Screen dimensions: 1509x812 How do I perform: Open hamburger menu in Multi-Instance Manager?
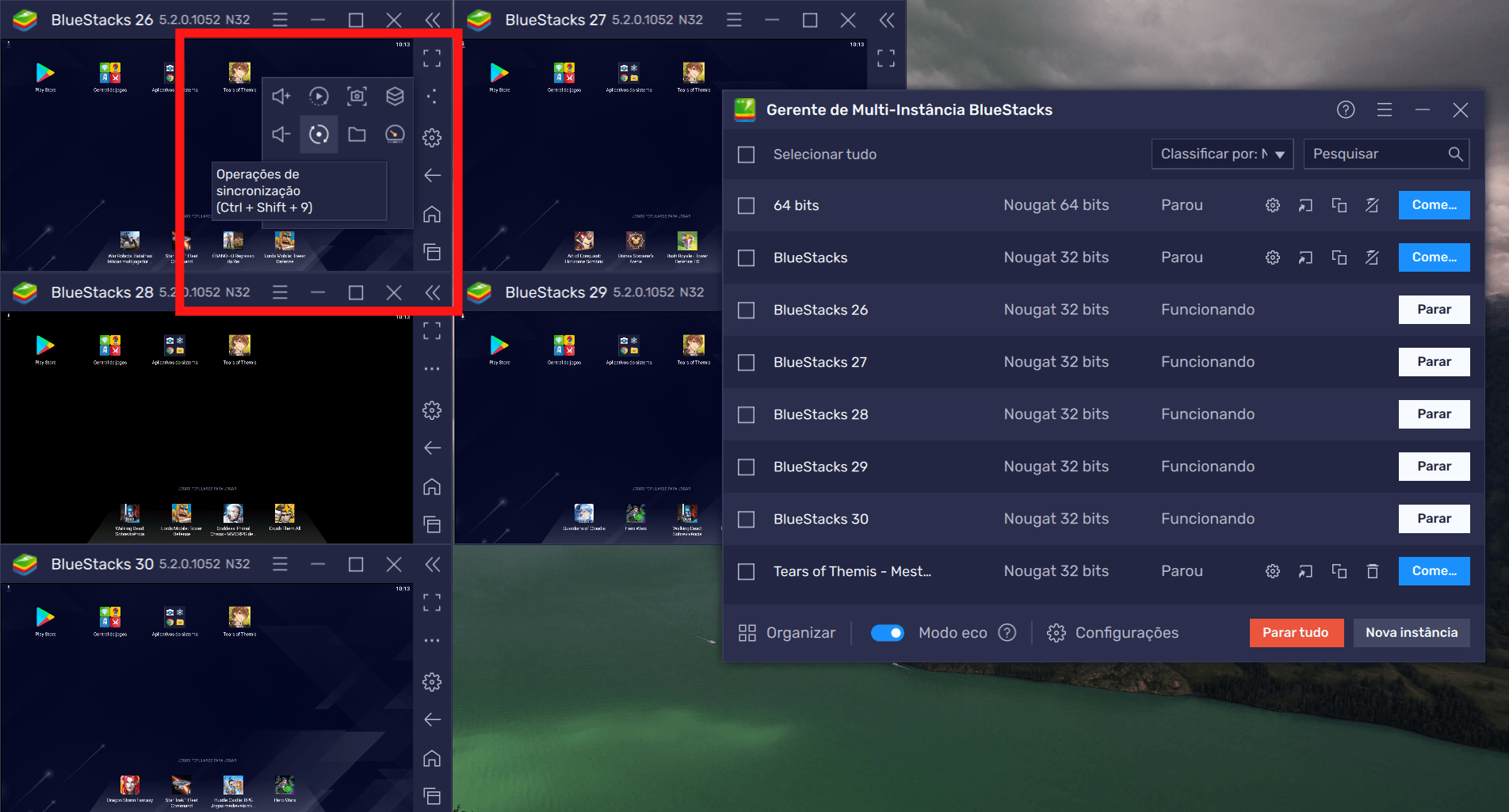point(1385,110)
